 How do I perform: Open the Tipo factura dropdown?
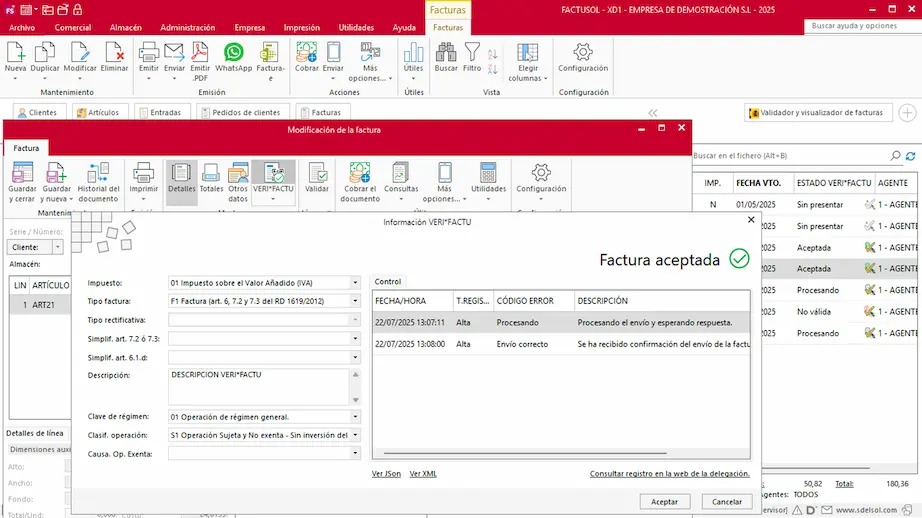point(355,301)
